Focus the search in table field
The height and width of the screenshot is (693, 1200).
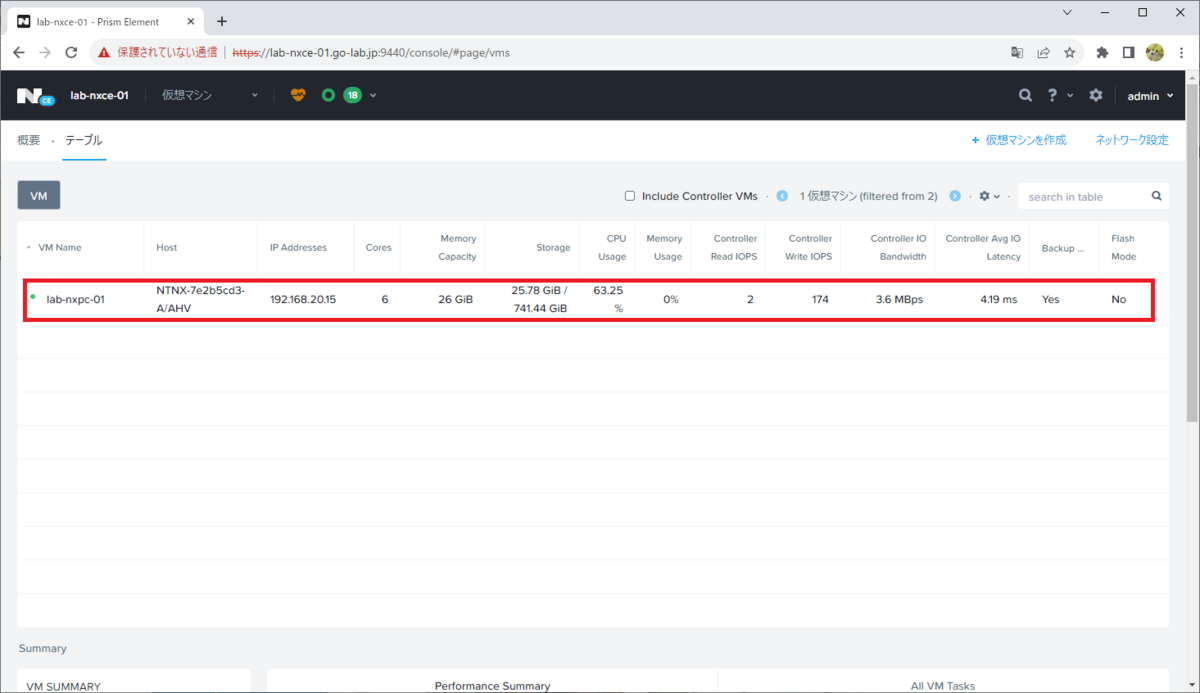1085,196
